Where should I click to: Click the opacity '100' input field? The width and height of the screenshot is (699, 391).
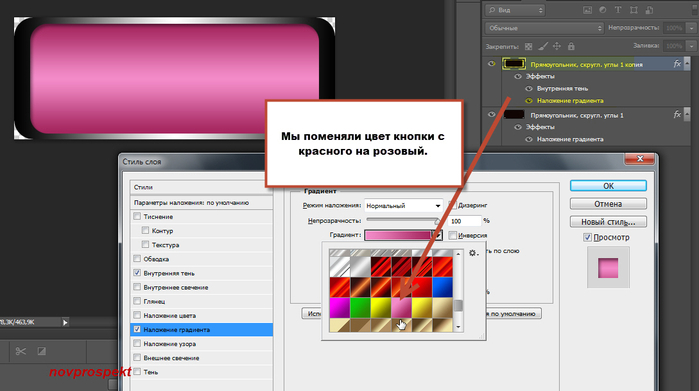click(x=465, y=221)
